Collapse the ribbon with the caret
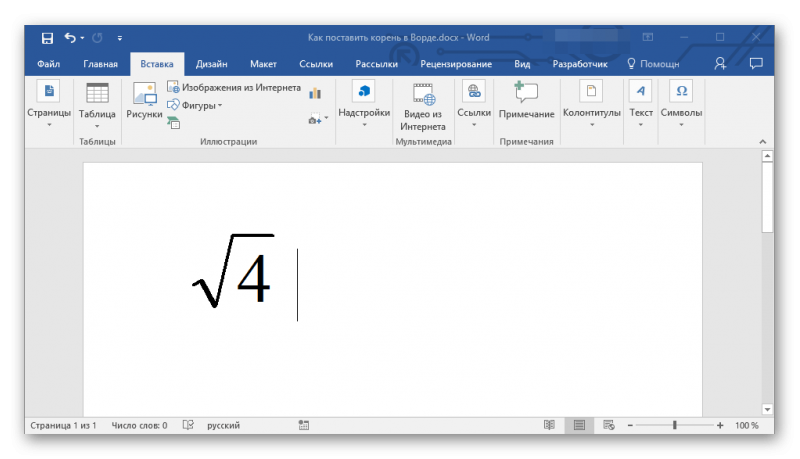The image size is (800, 459). point(763,142)
